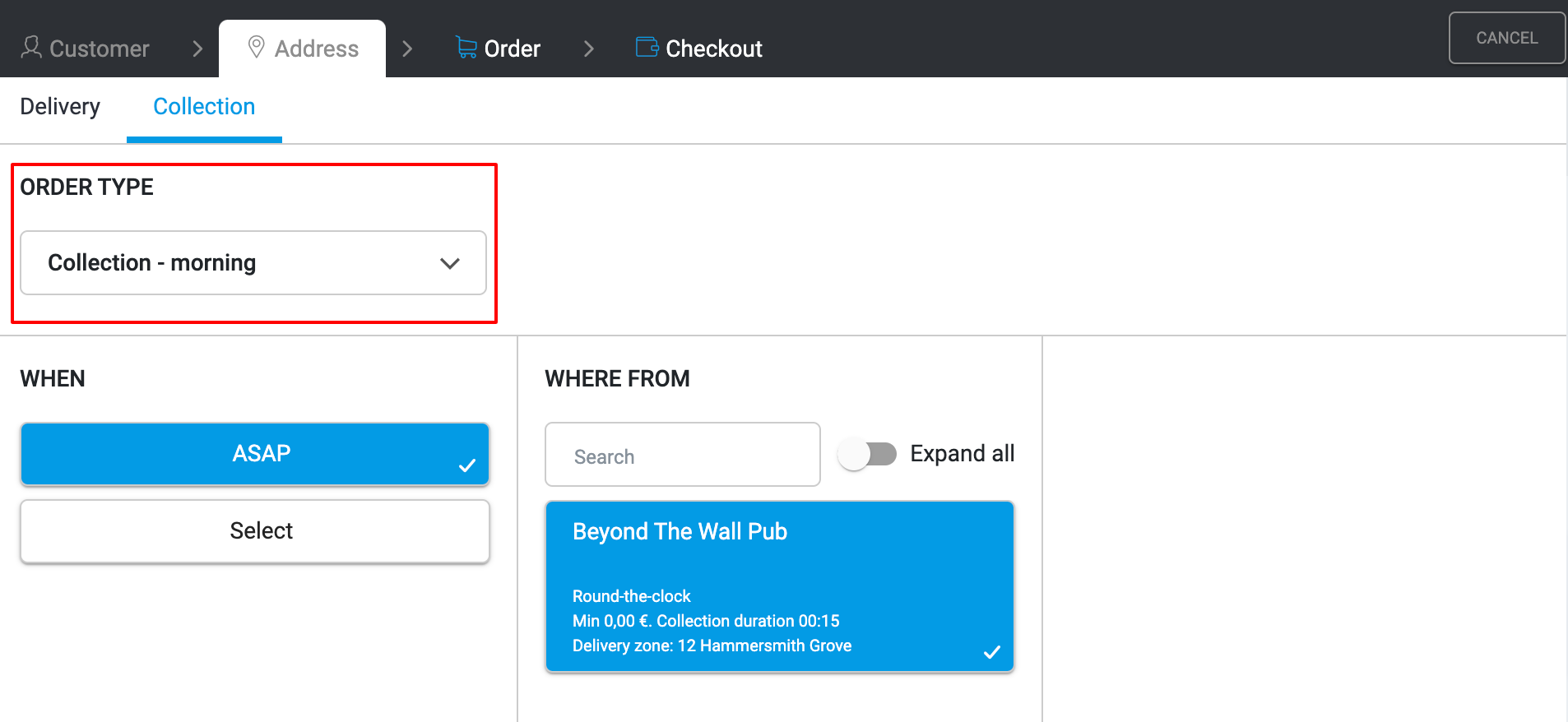This screenshot has width=1568, height=722.
Task: Go to the Order step
Action: click(x=512, y=49)
